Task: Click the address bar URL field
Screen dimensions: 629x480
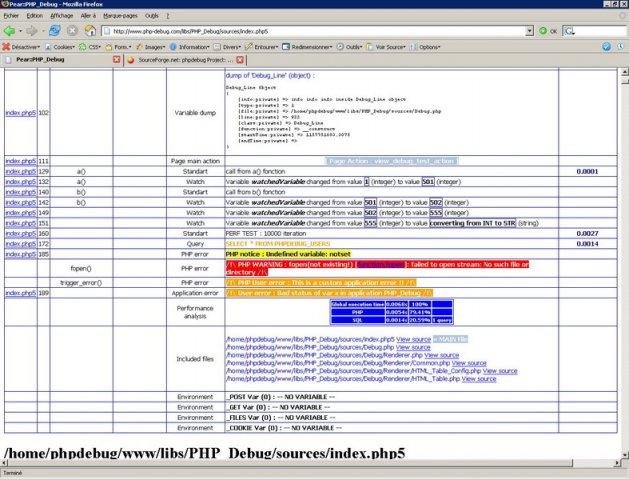Action: [318, 31]
